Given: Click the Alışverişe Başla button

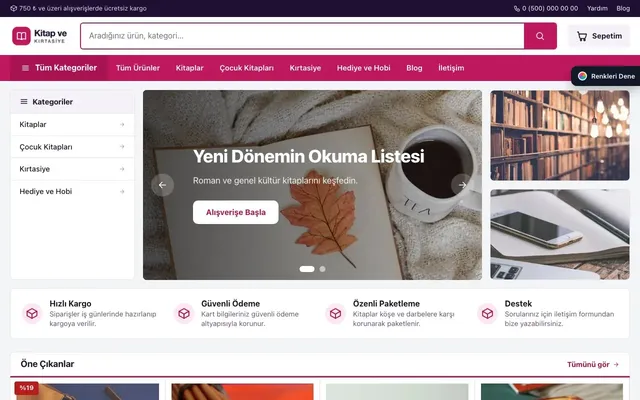Looking at the screenshot, I should point(236,212).
